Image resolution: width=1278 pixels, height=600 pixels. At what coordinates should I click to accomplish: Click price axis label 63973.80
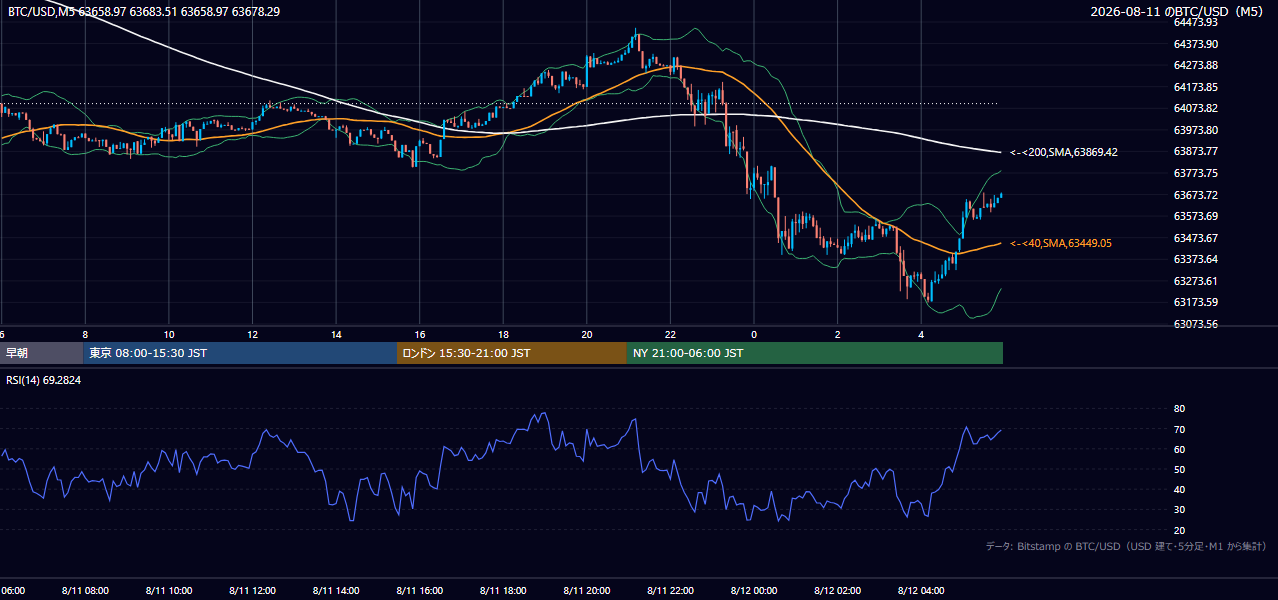tap(1195, 130)
